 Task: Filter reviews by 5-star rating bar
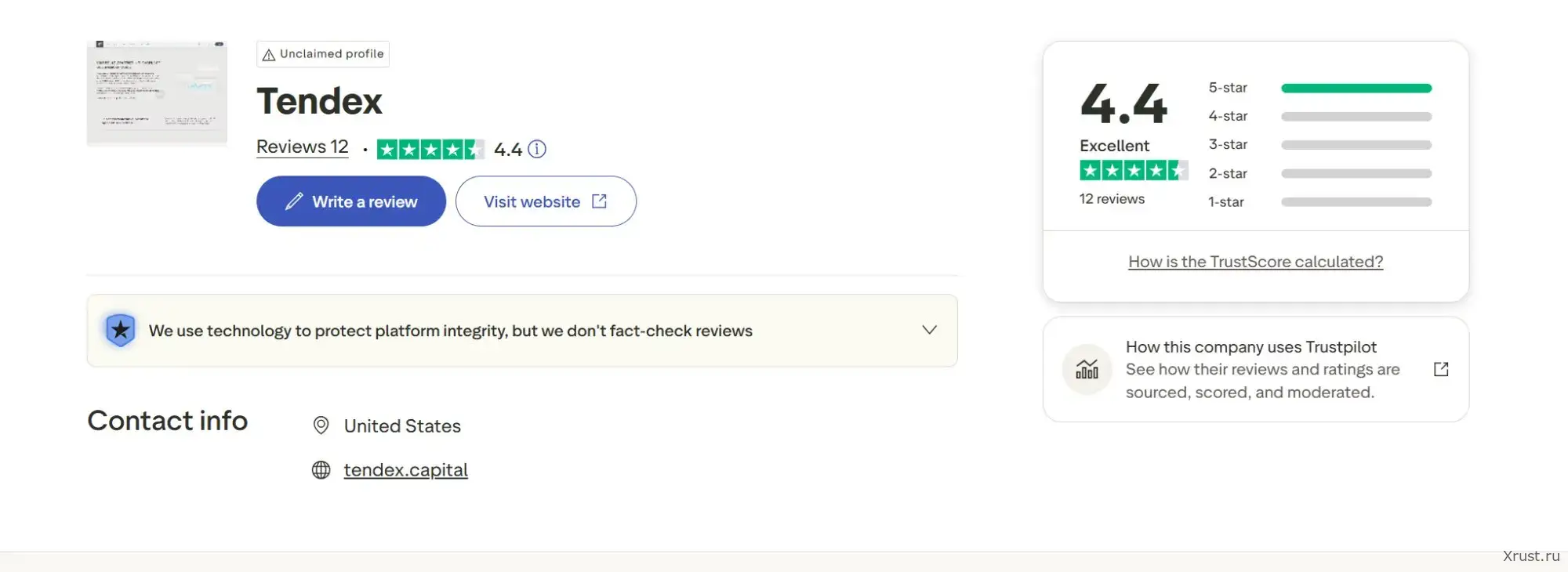(x=1356, y=89)
